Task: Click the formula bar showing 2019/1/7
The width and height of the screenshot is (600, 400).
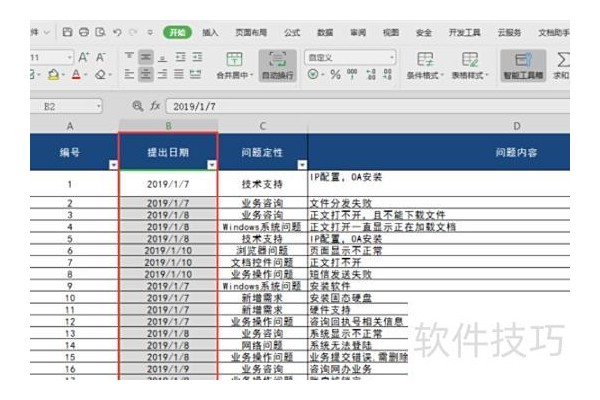Action: click(368, 106)
